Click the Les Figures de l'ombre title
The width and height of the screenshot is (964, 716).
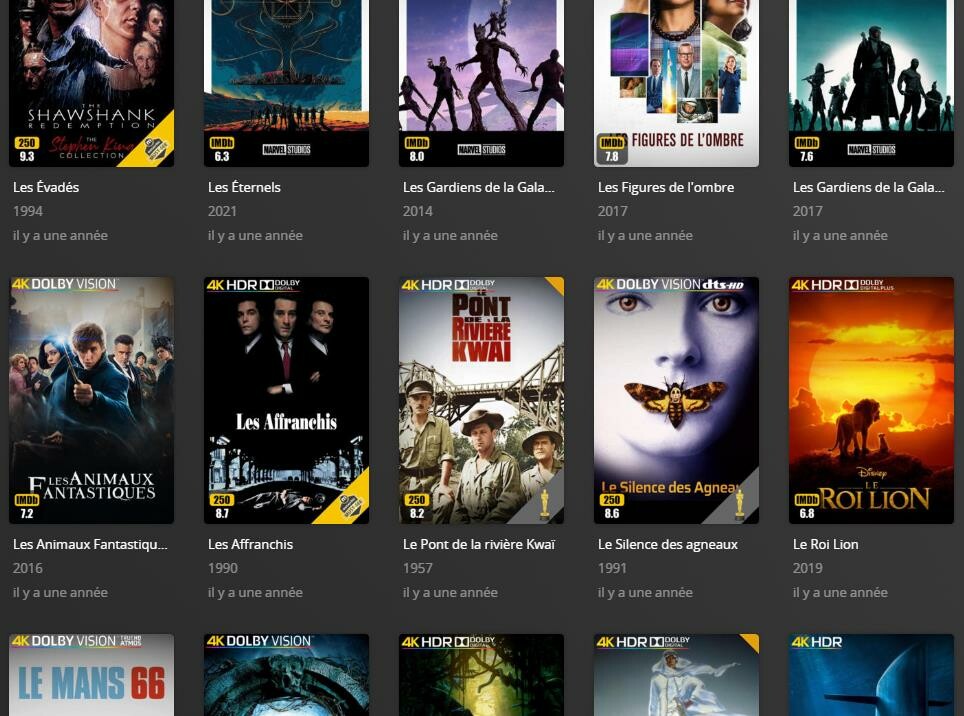tap(666, 187)
